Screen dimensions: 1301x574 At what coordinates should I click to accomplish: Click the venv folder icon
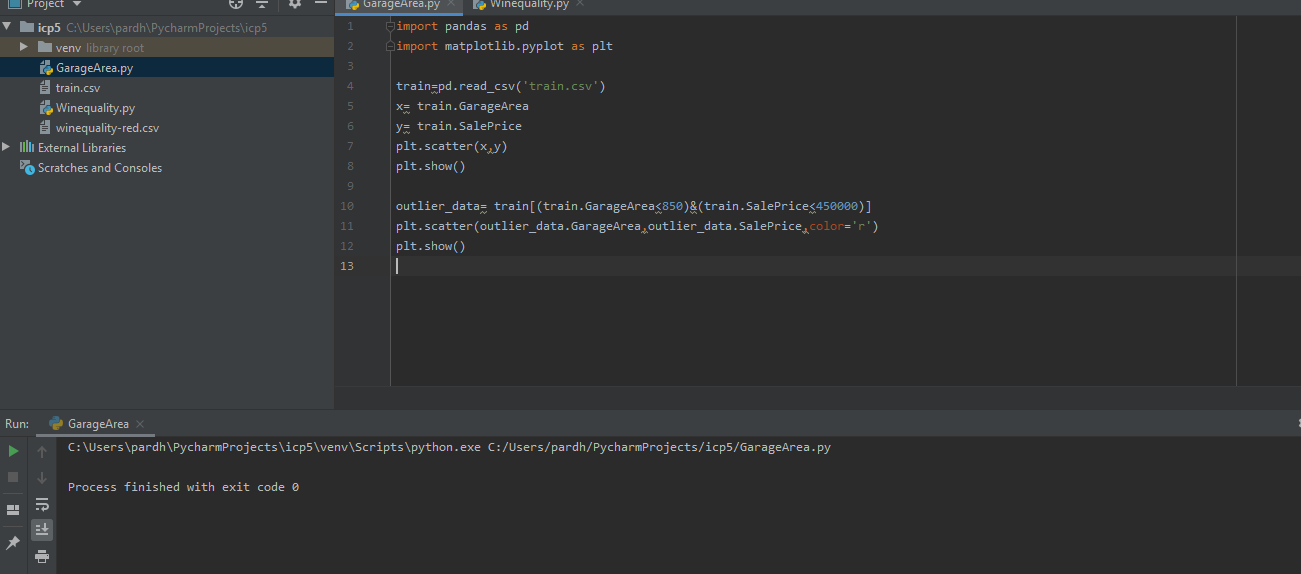[x=44, y=48]
